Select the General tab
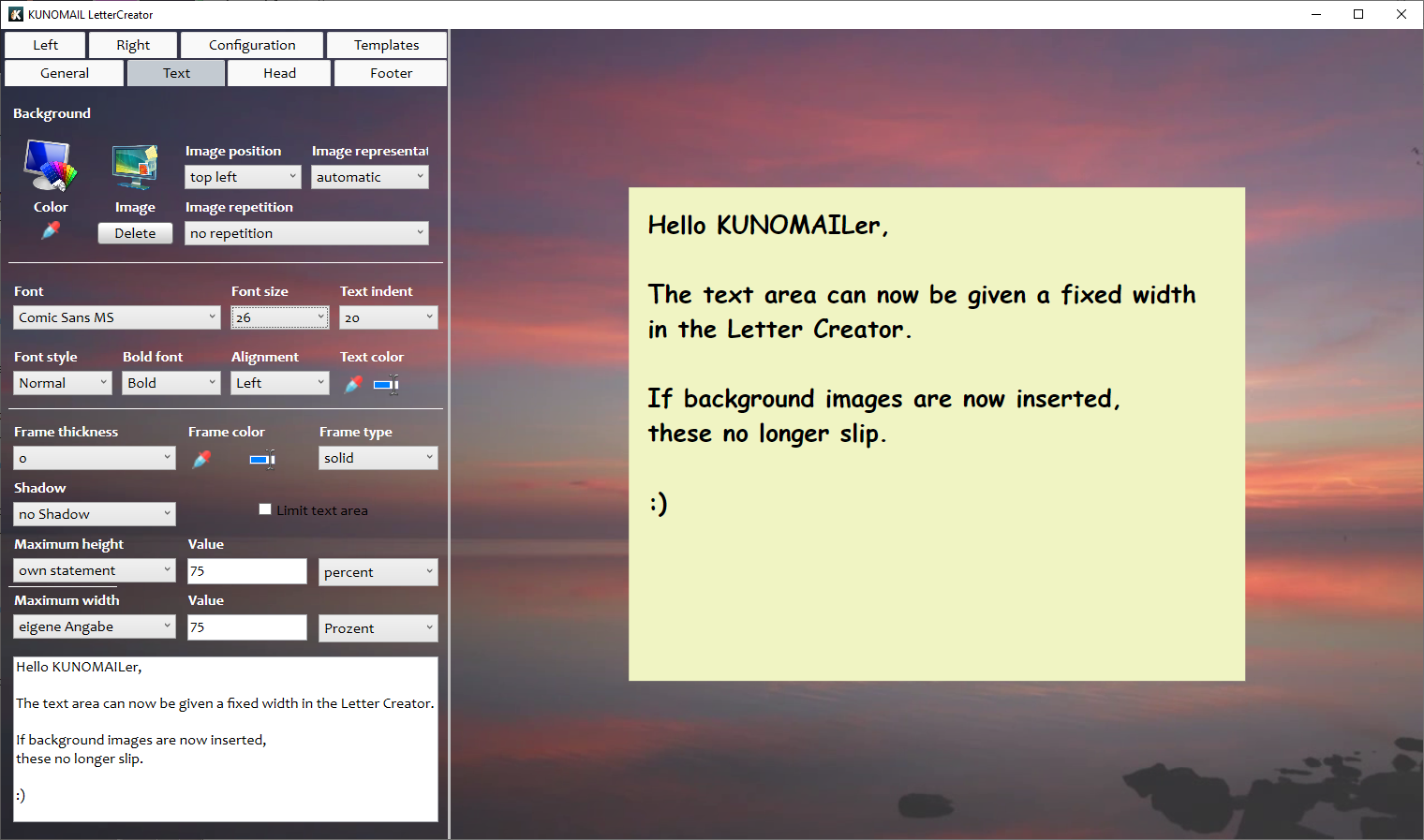Image resolution: width=1424 pixels, height=840 pixels. pos(65,73)
